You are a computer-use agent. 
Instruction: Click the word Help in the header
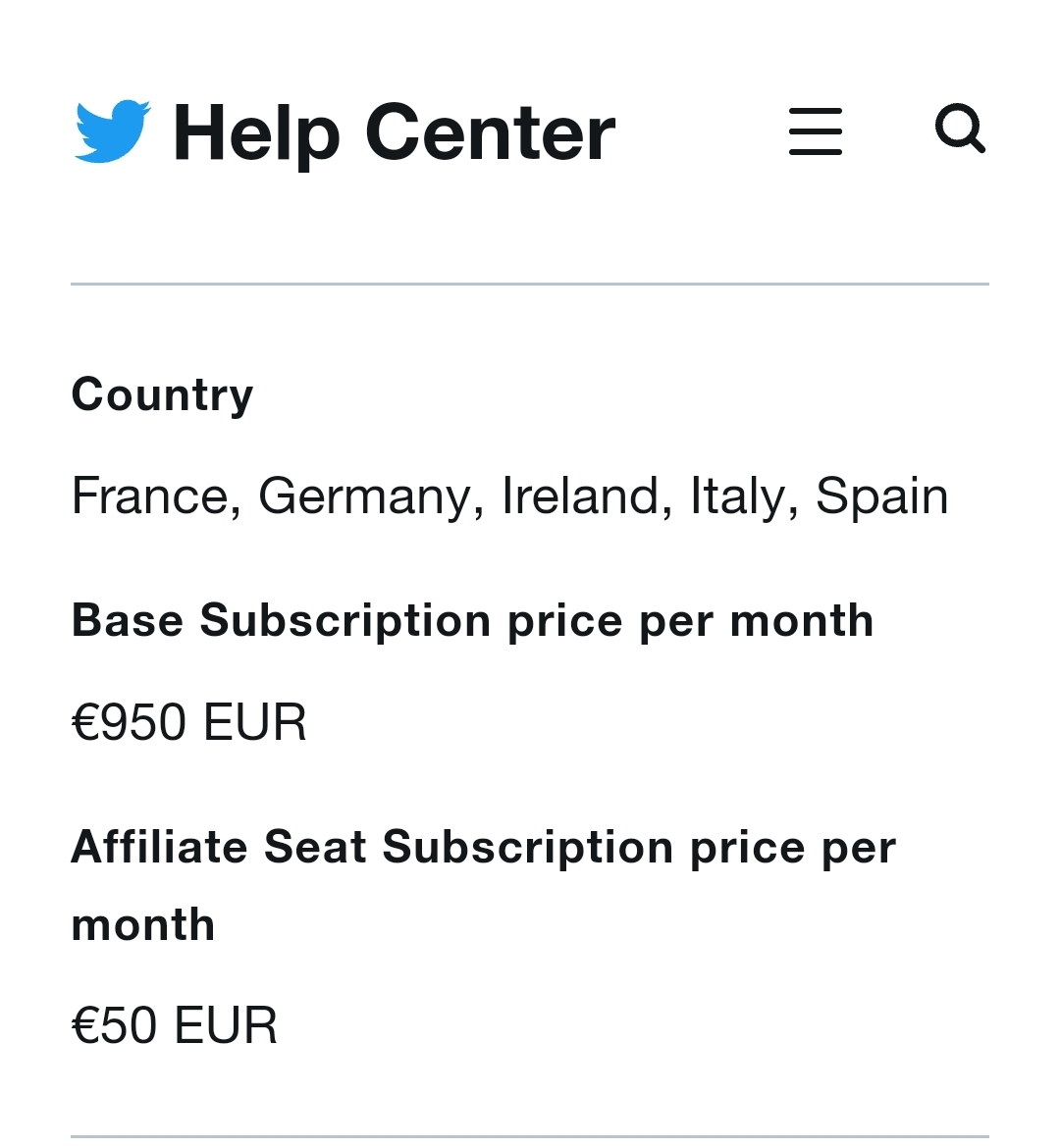coord(256,133)
